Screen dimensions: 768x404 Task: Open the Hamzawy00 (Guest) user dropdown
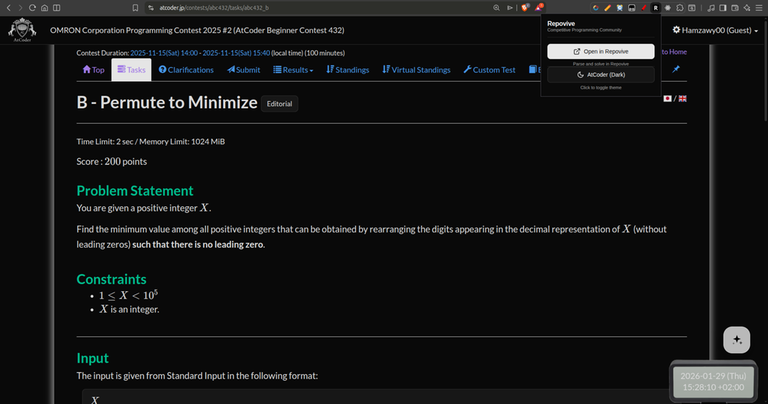click(x=715, y=30)
